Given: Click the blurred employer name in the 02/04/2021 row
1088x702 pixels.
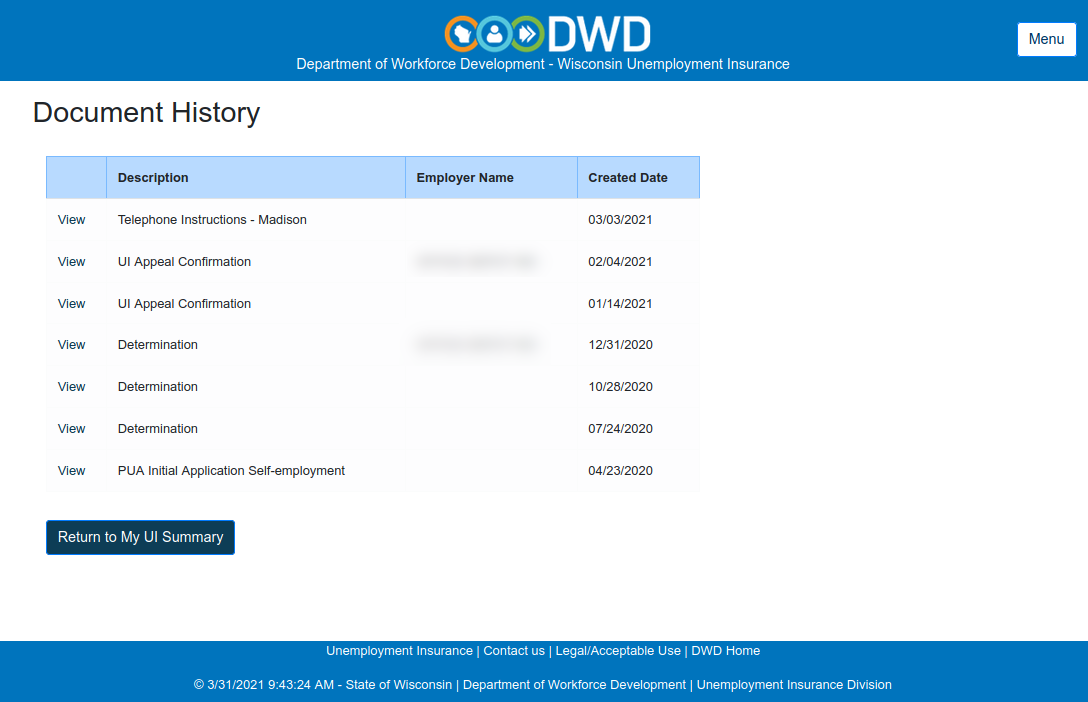Looking at the screenshot, I should click(477, 262).
